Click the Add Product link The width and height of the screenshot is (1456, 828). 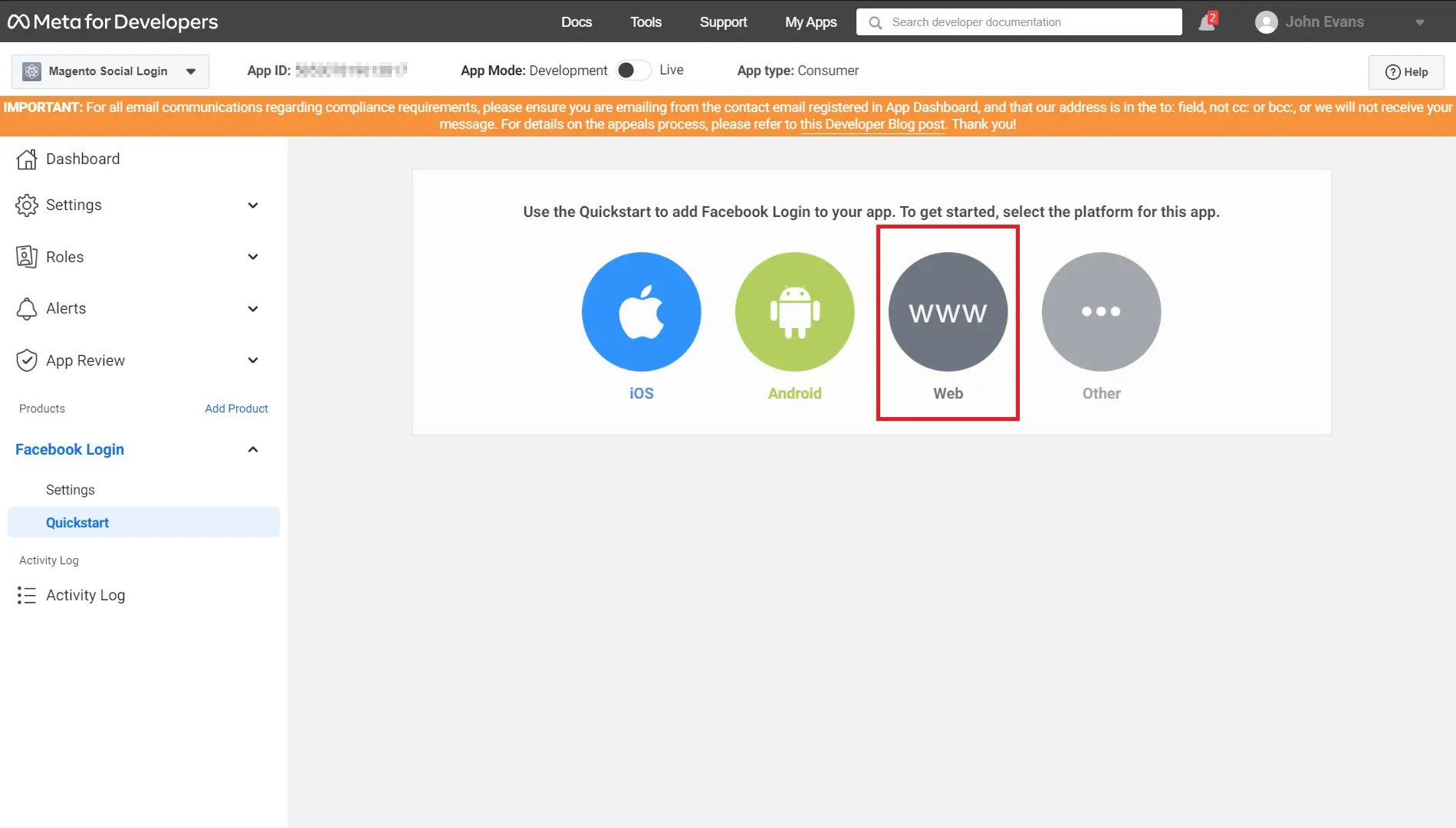point(236,408)
